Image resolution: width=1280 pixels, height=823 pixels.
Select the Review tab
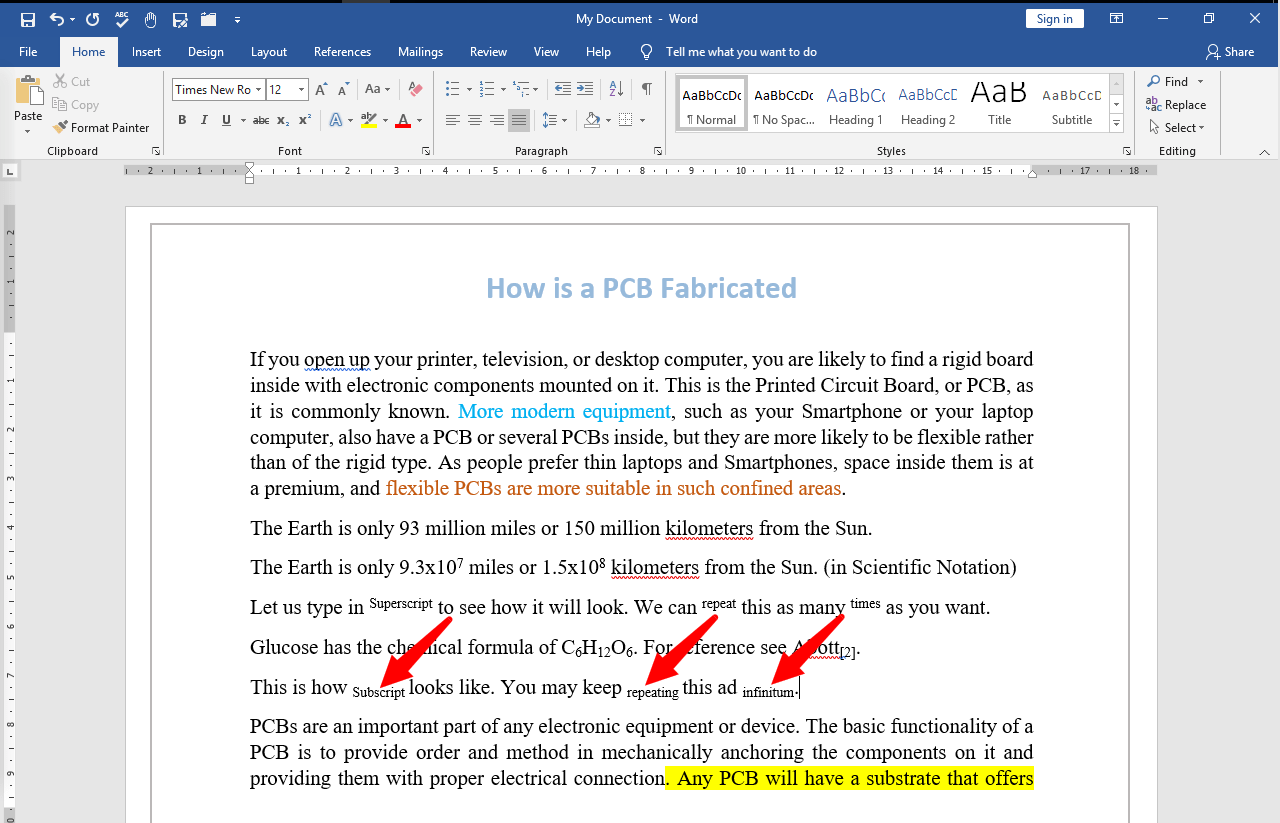(488, 52)
